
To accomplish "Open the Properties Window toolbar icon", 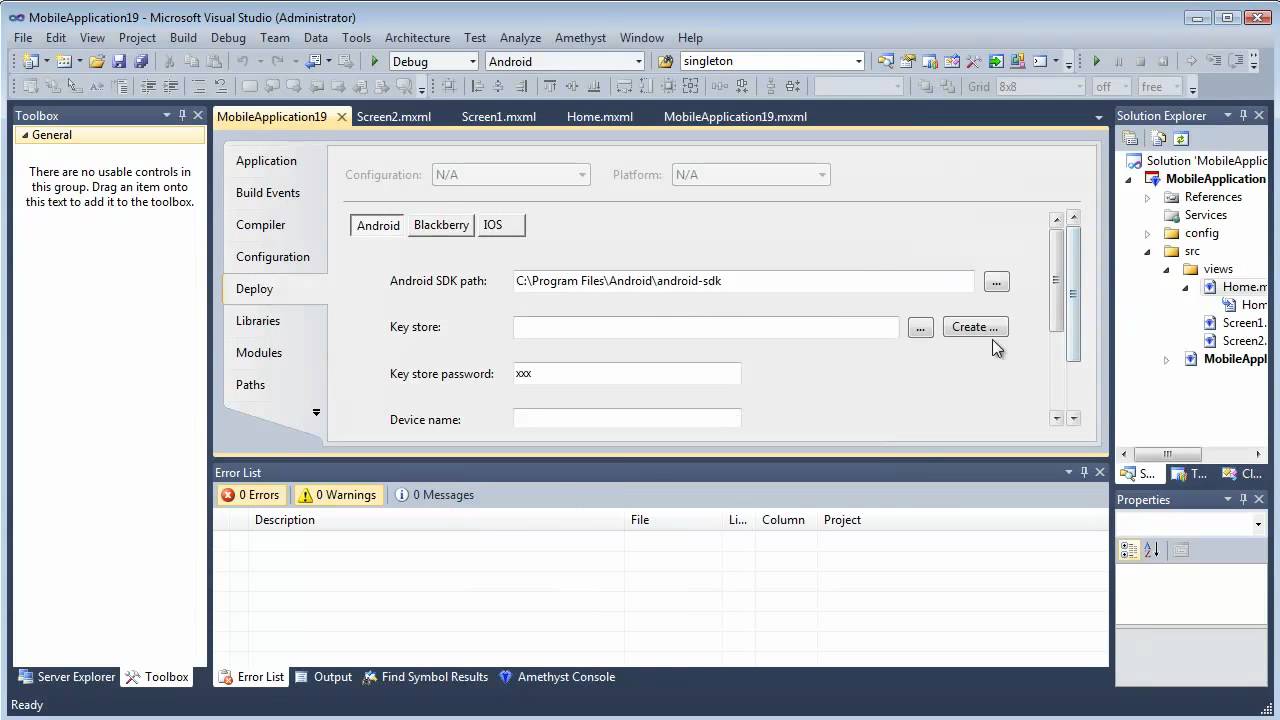I will (908, 61).
